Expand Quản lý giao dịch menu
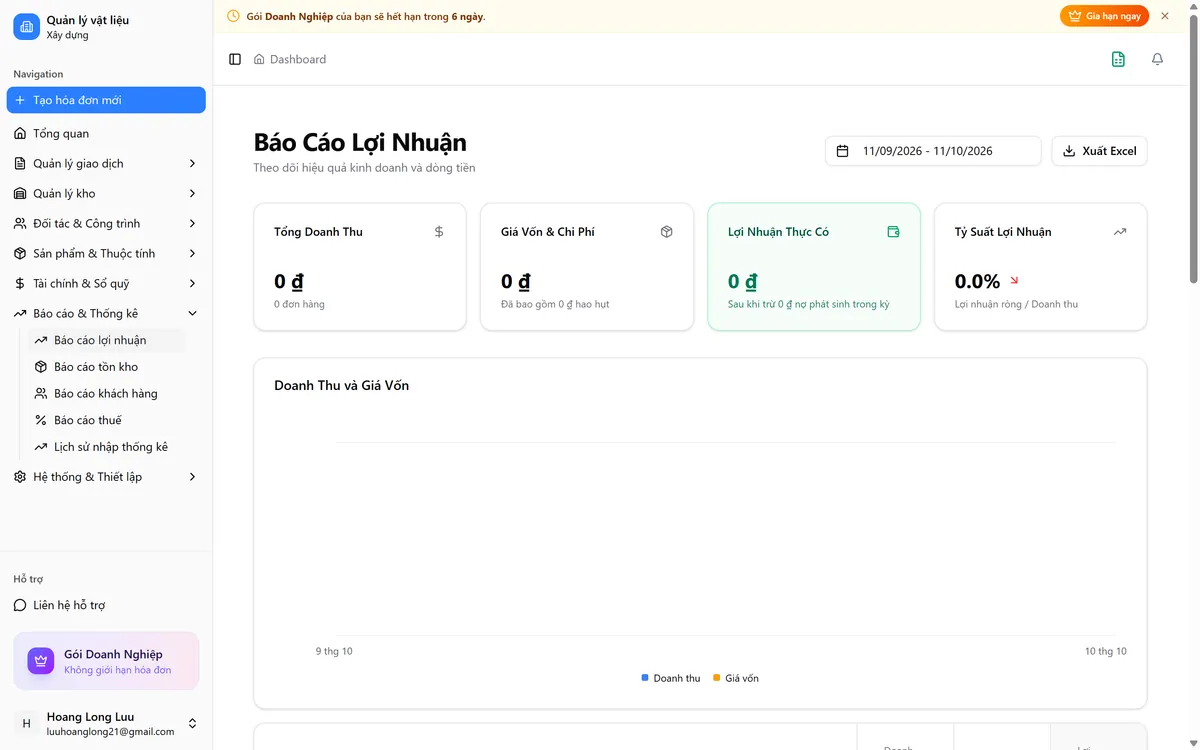 106,163
